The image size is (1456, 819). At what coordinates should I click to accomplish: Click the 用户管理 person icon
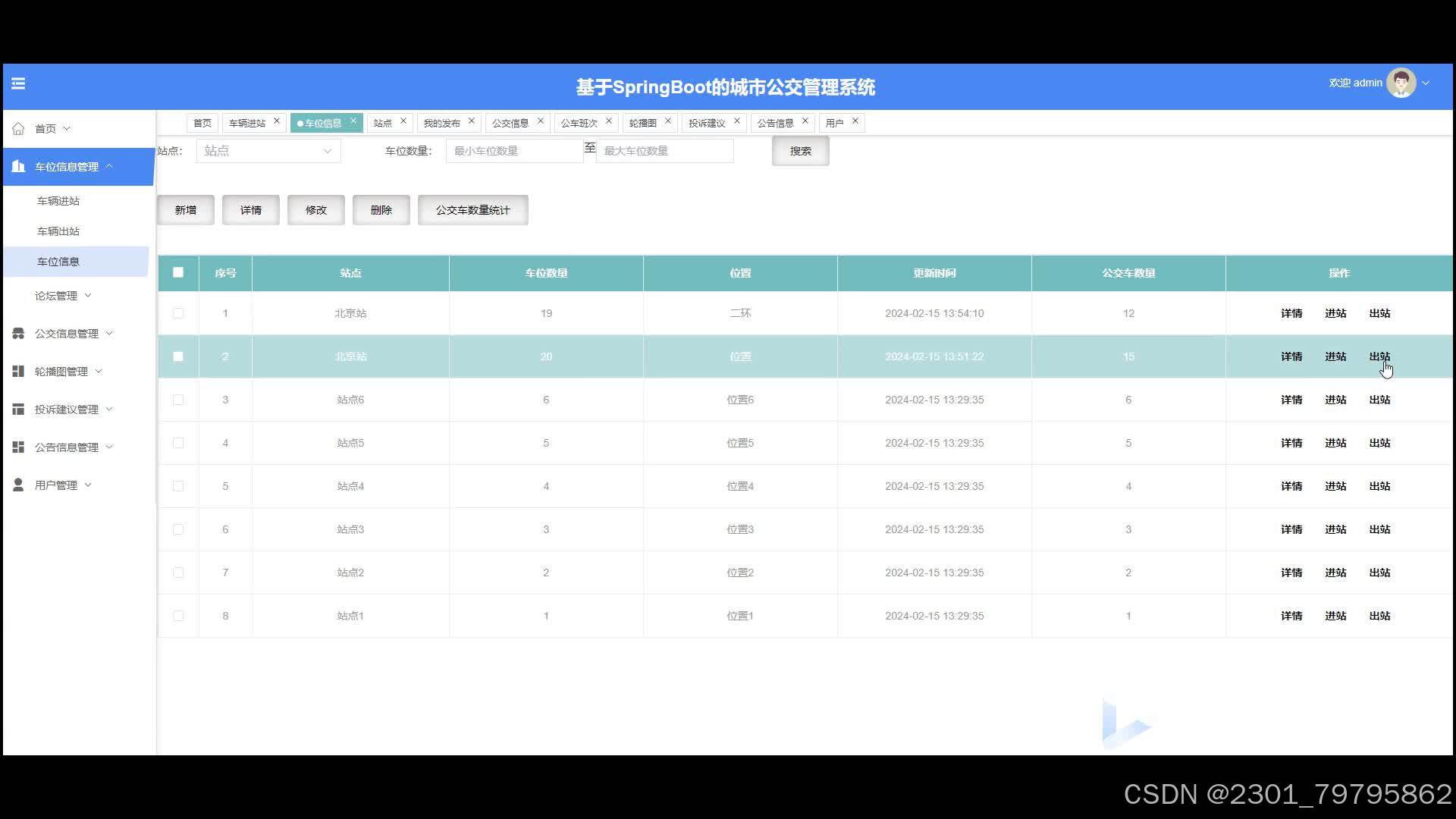click(18, 485)
